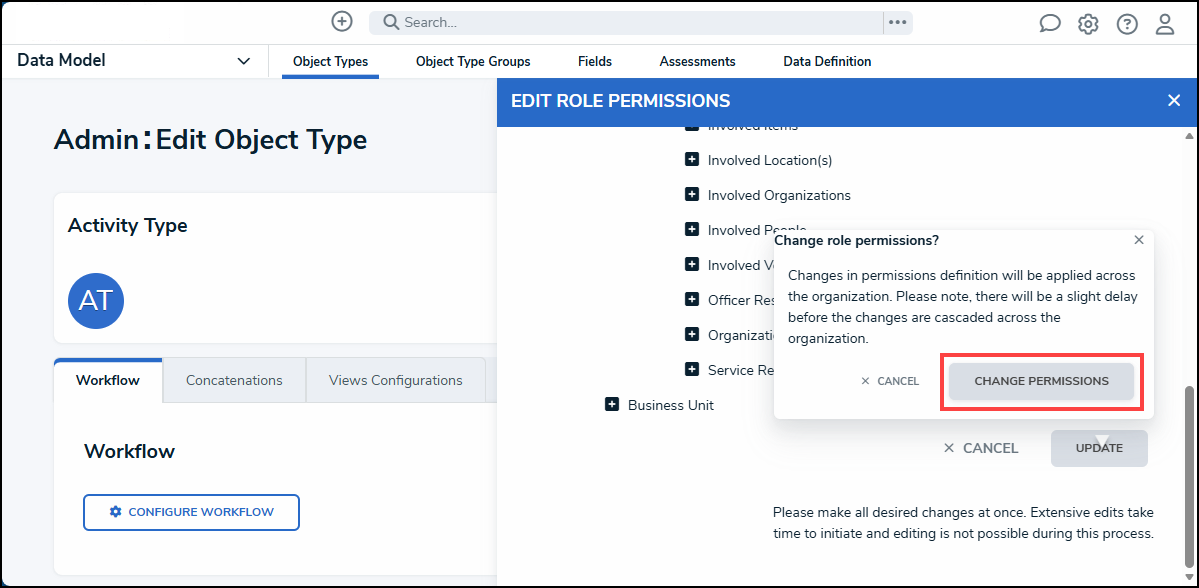Open the quick create plus icon
This screenshot has height=588, width=1199.
point(341,21)
